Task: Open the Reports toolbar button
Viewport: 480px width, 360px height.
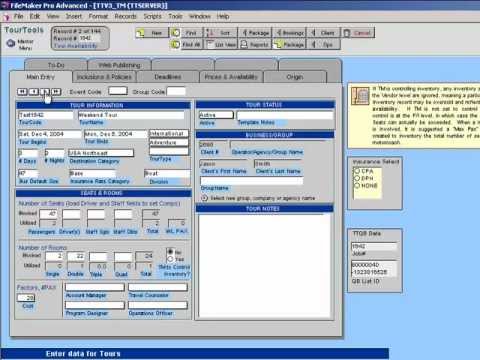Action: pos(255,44)
